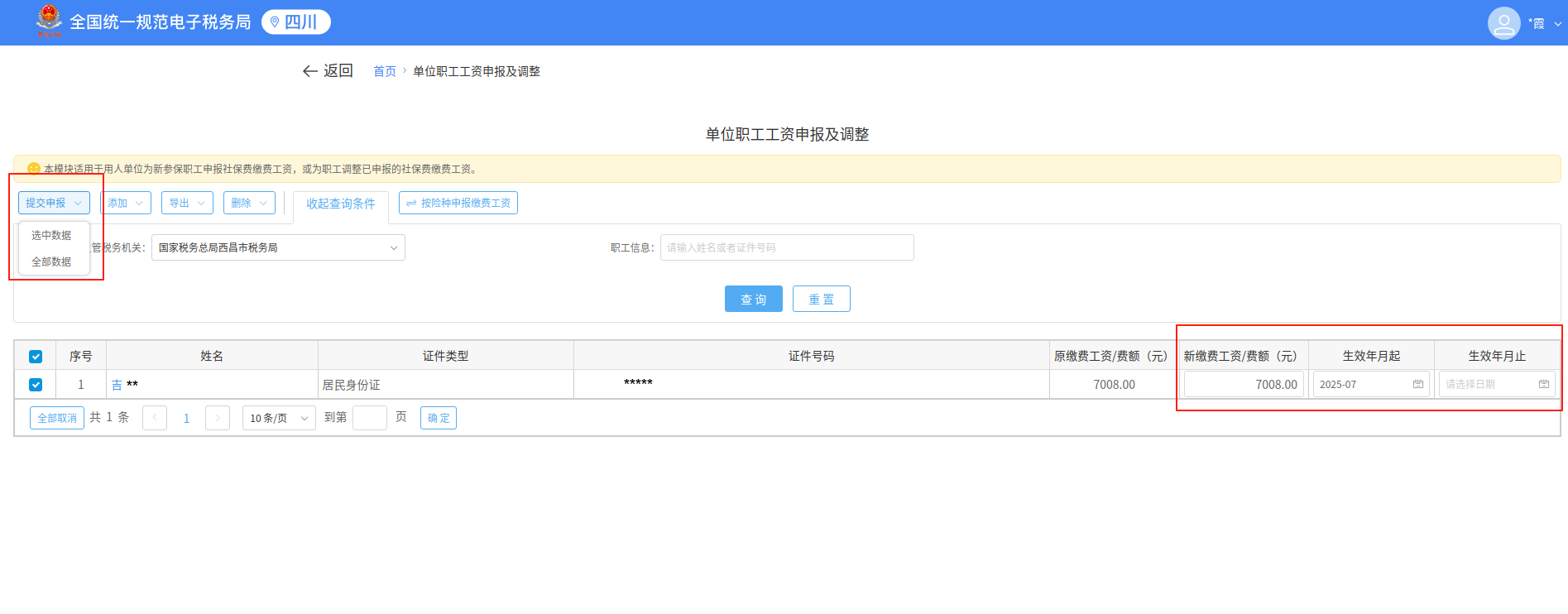
Task: Select 选中数据 from the submit menu
Action: pyautogui.click(x=51, y=235)
